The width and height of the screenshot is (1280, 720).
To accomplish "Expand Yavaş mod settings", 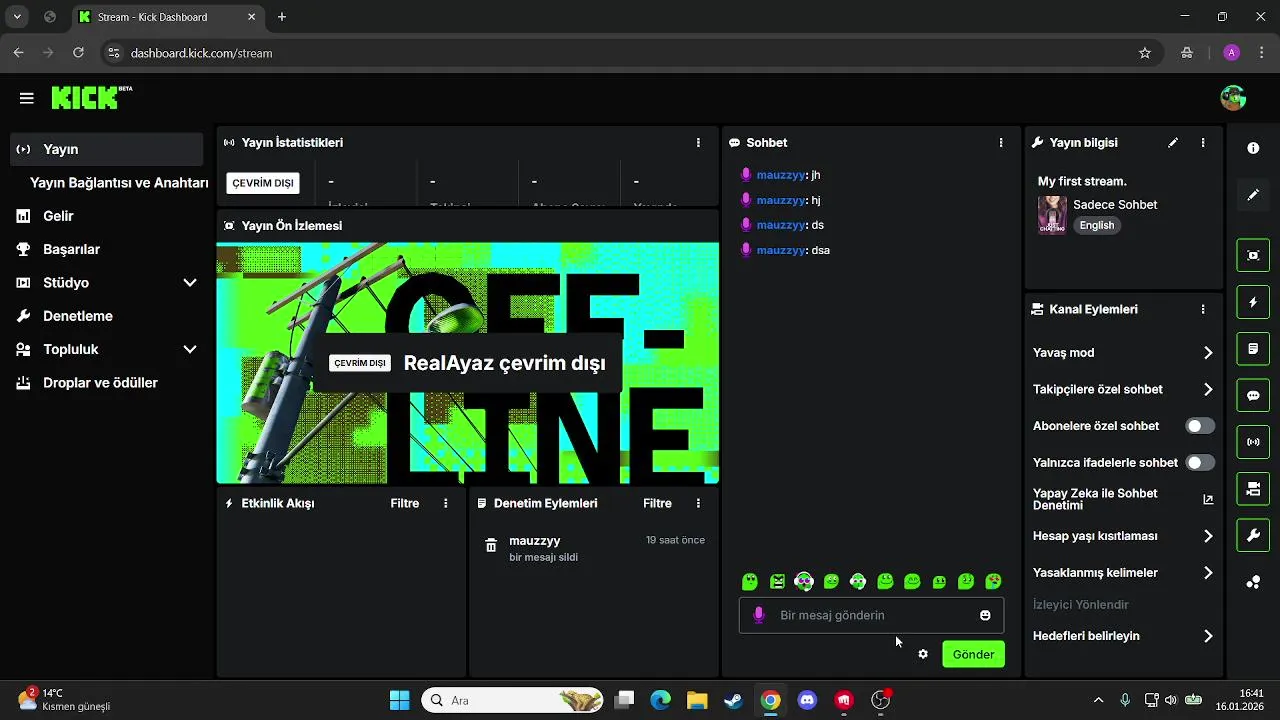I will click(1208, 353).
